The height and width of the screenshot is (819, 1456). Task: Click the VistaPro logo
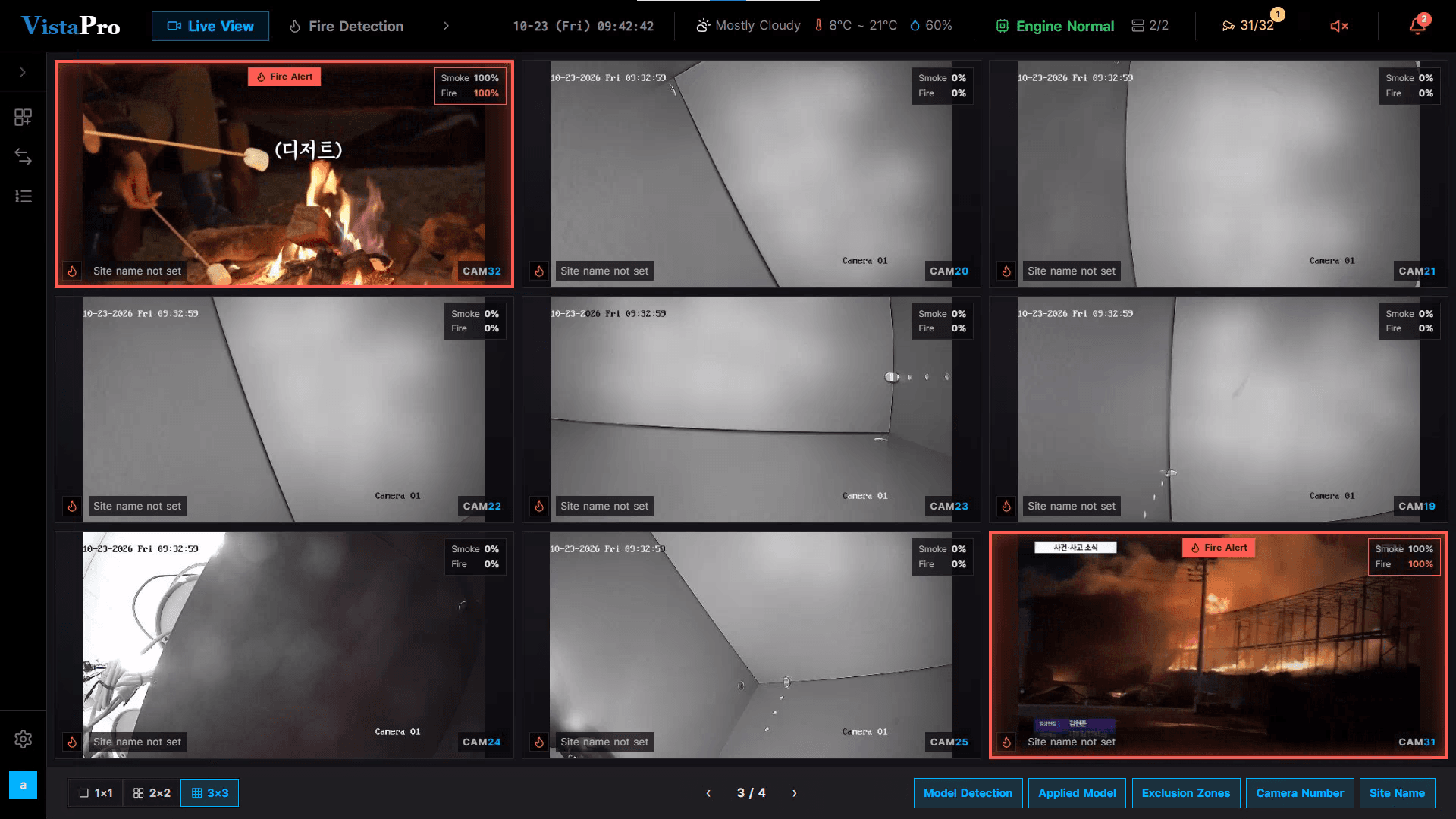71,26
